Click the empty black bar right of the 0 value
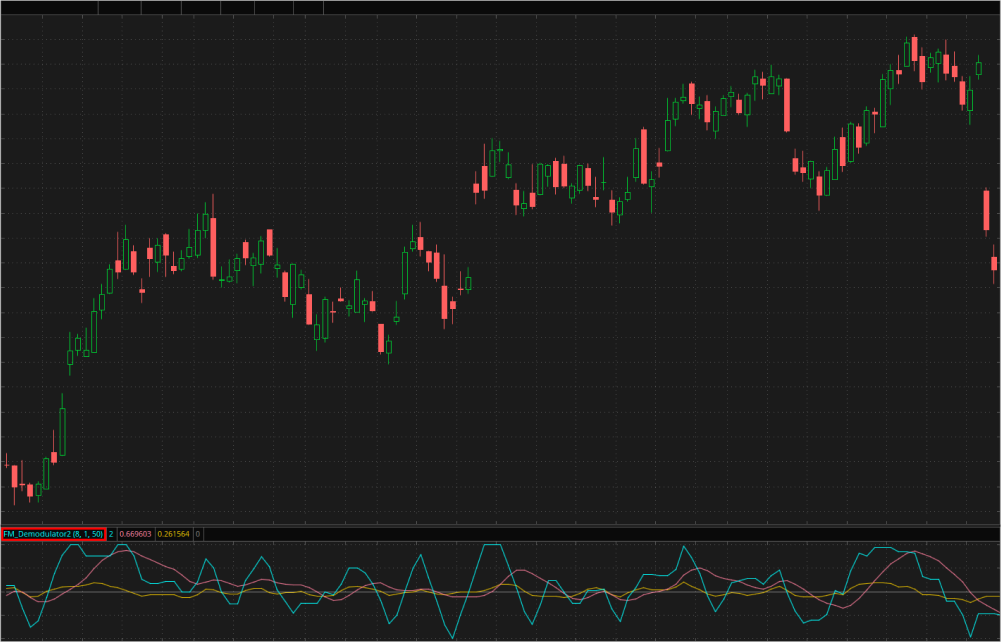1001x642 pixels. click(x=600, y=534)
